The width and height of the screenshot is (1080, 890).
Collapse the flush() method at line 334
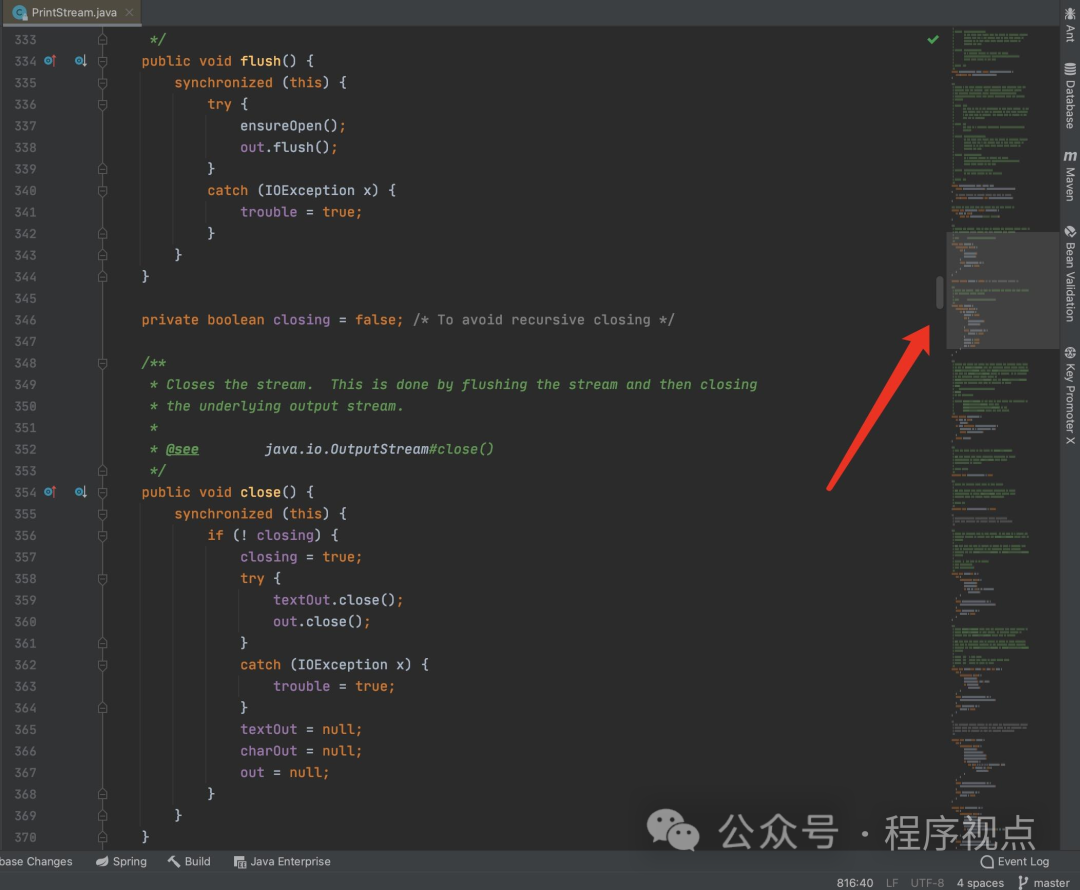(x=102, y=61)
